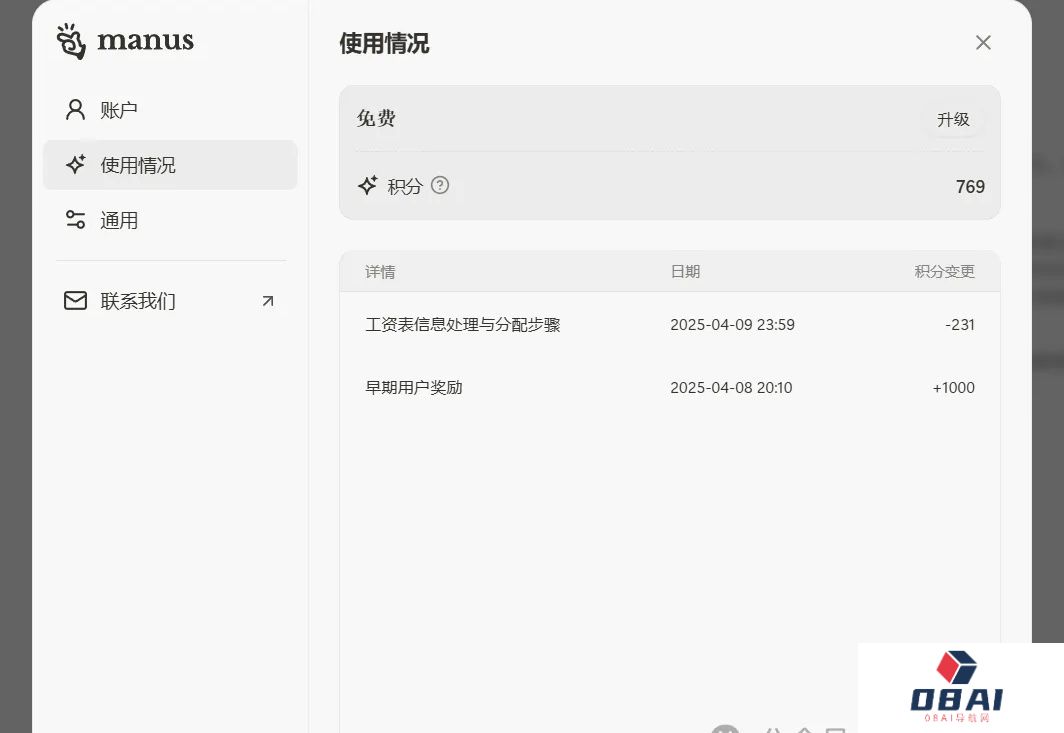
Task: Click the +1000 credit change value
Action: click(x=953, y=388)
